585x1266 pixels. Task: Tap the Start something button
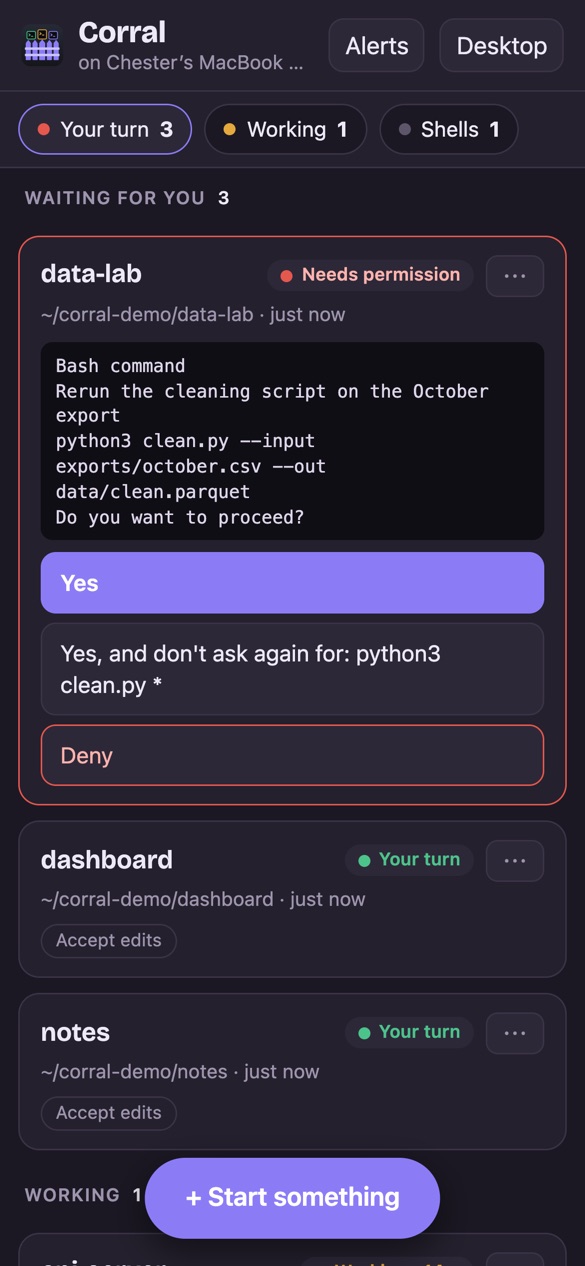tap(292, 1198)
